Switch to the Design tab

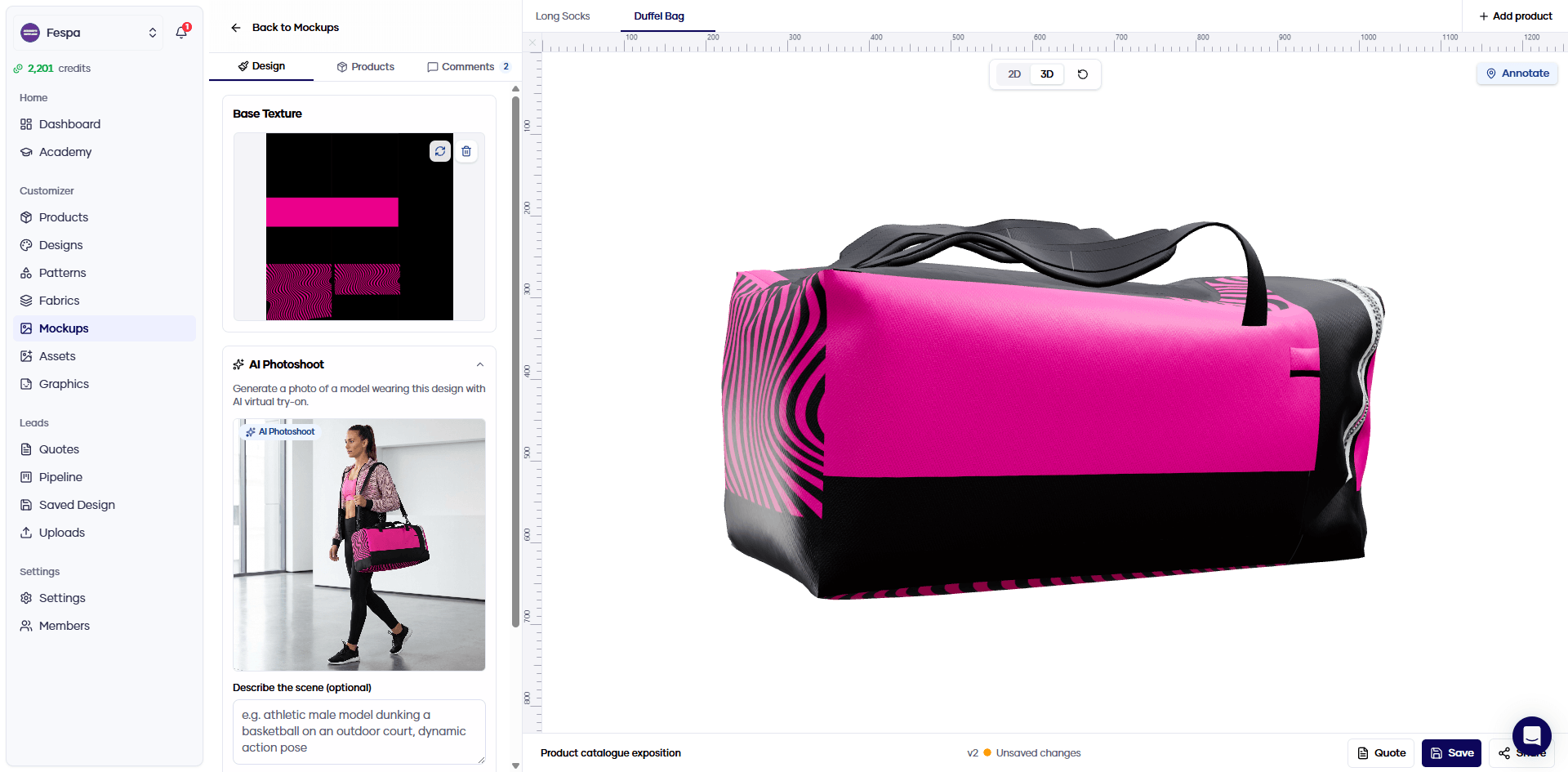pyautogui.click(x=261, y=66)
